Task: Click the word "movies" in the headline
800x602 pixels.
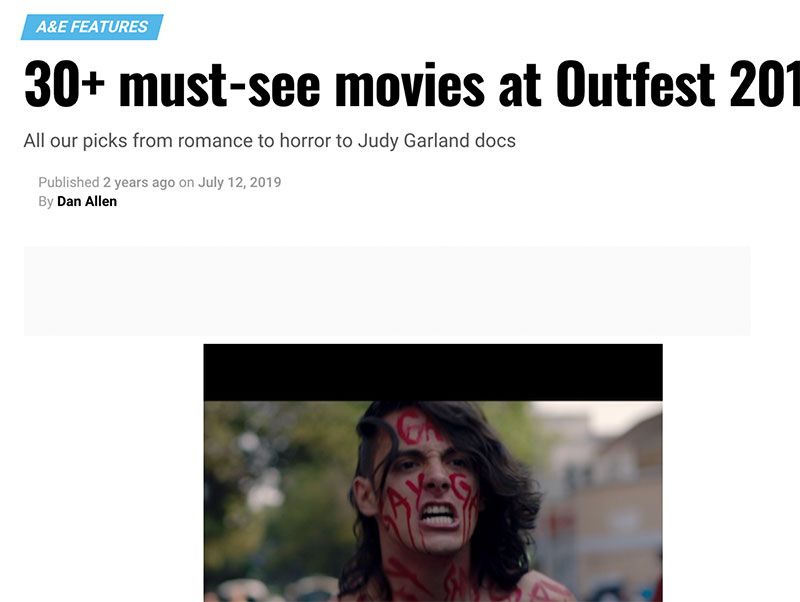Action: click(x=410, y=85)
